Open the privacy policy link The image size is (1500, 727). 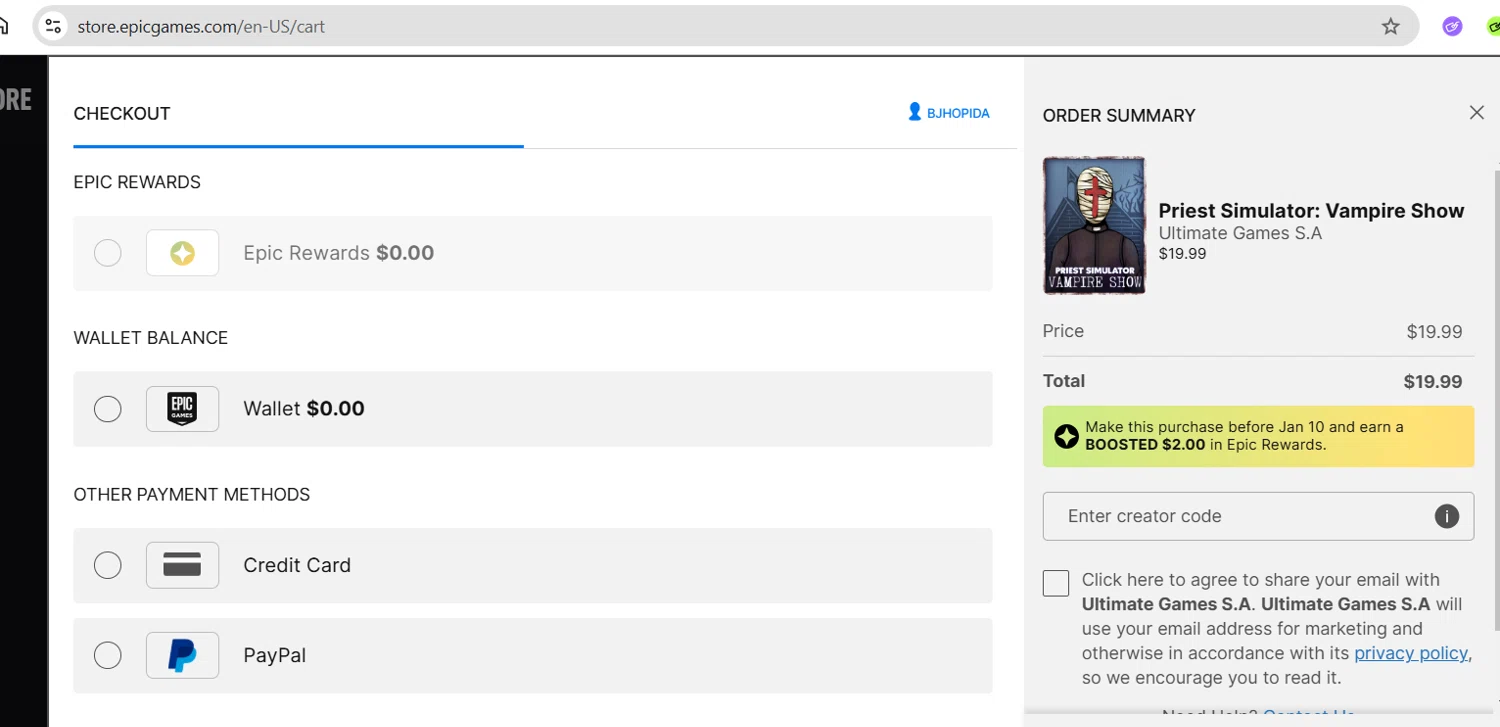click(1410, 653)
